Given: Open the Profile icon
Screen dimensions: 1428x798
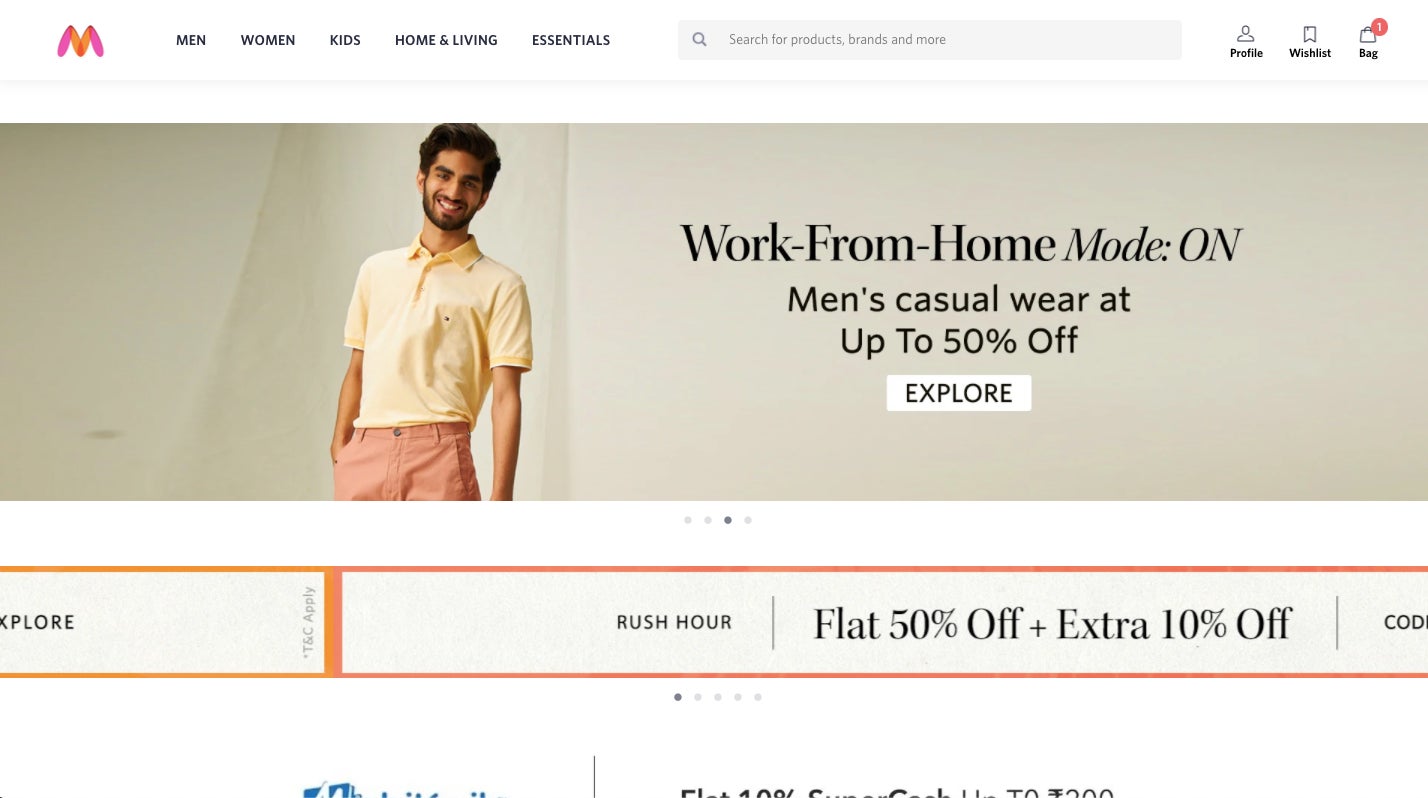Looking at the screenshot, I should (x=1246, y=34).
